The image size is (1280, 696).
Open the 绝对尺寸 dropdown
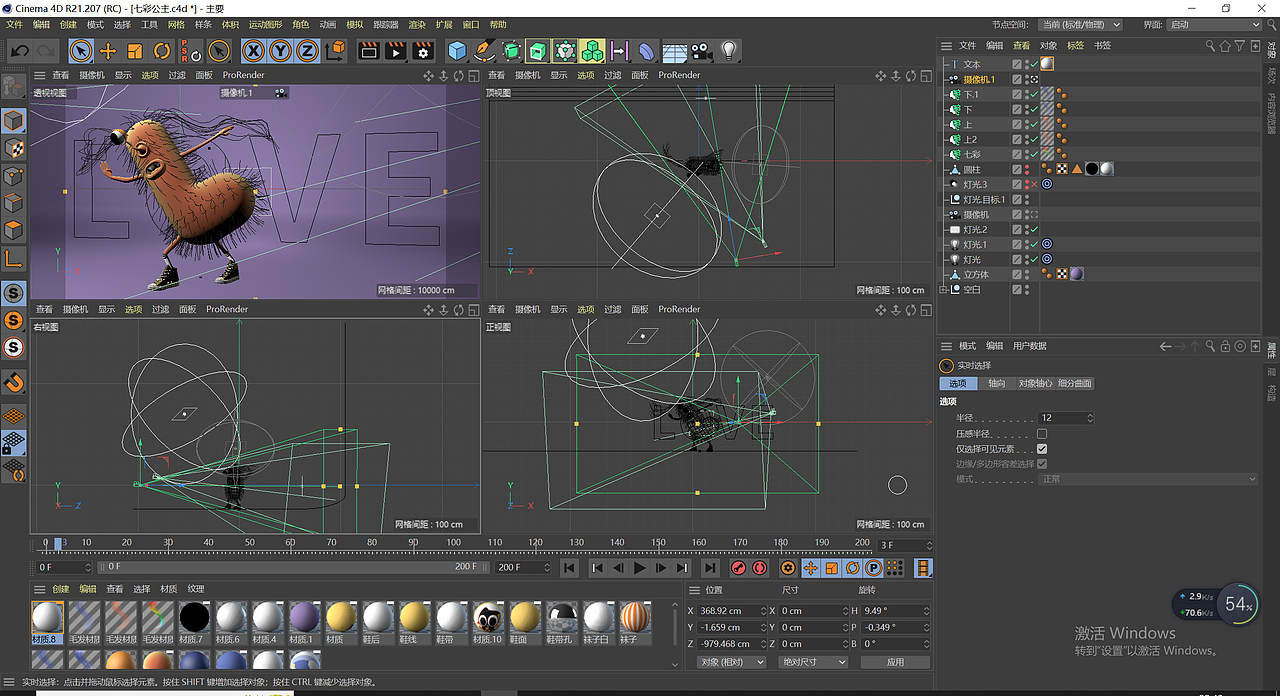[813, 662]
